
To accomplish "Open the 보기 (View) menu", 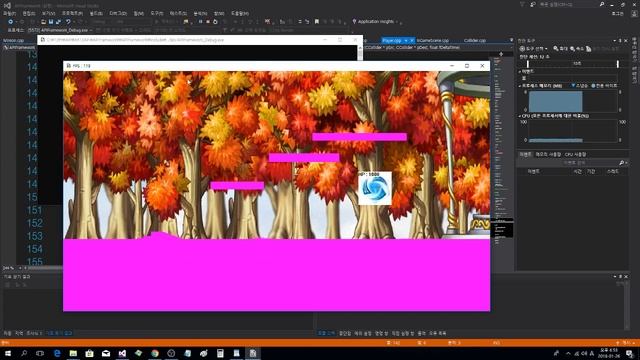I will pyautogui.click(x=48, y=13).
